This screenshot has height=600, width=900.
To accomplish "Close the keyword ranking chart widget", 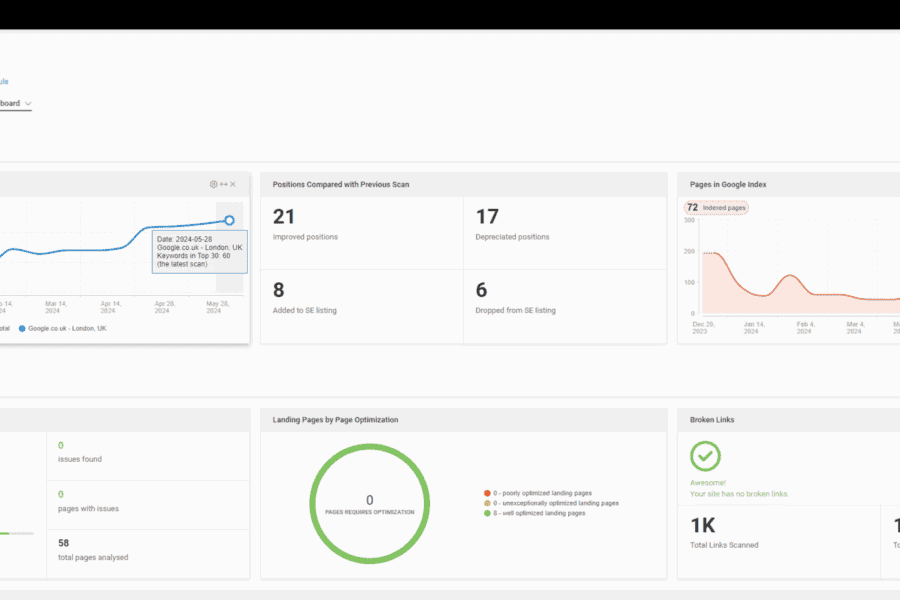I will pyautogui.click(x=233, y=184).
